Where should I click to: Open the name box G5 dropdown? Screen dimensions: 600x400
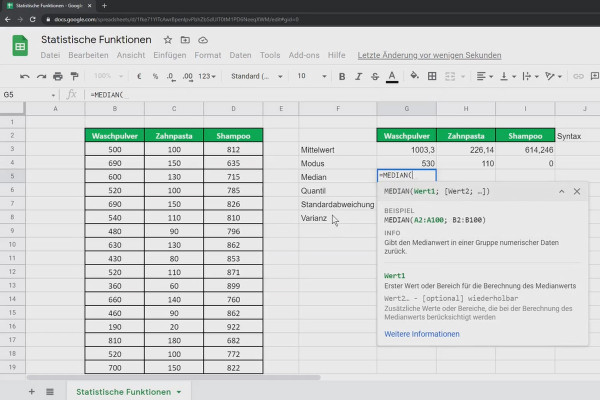pyautogui.click(x=53, y=95)
